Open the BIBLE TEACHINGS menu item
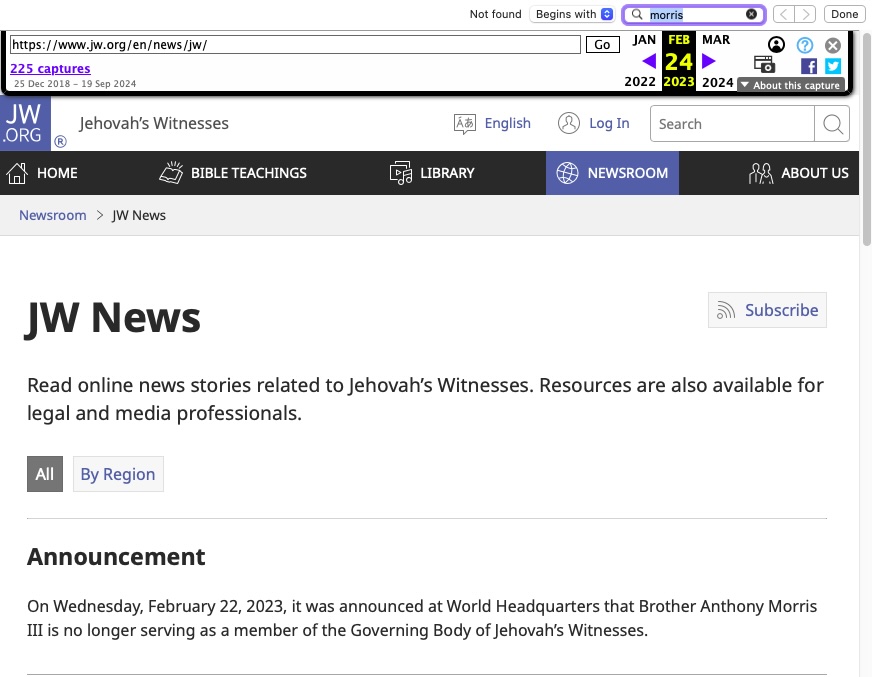 tap(233, 173)
